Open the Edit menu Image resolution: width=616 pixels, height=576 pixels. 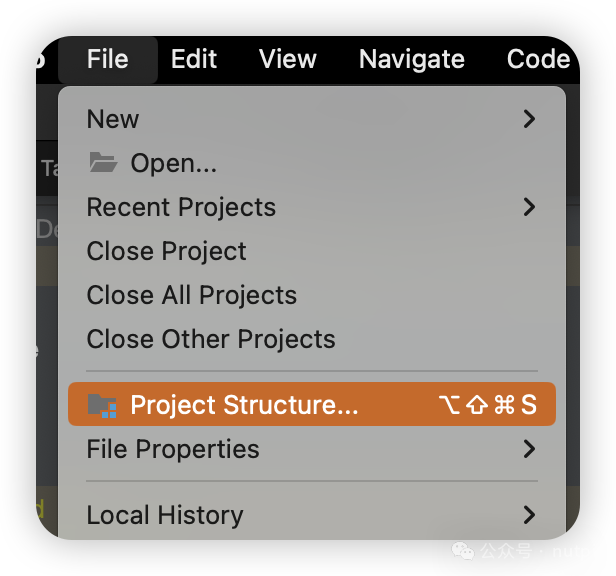tap(194, 59)
